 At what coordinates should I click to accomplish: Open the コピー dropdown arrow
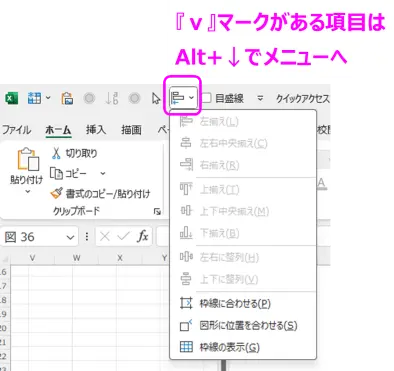tap(103, 173)
